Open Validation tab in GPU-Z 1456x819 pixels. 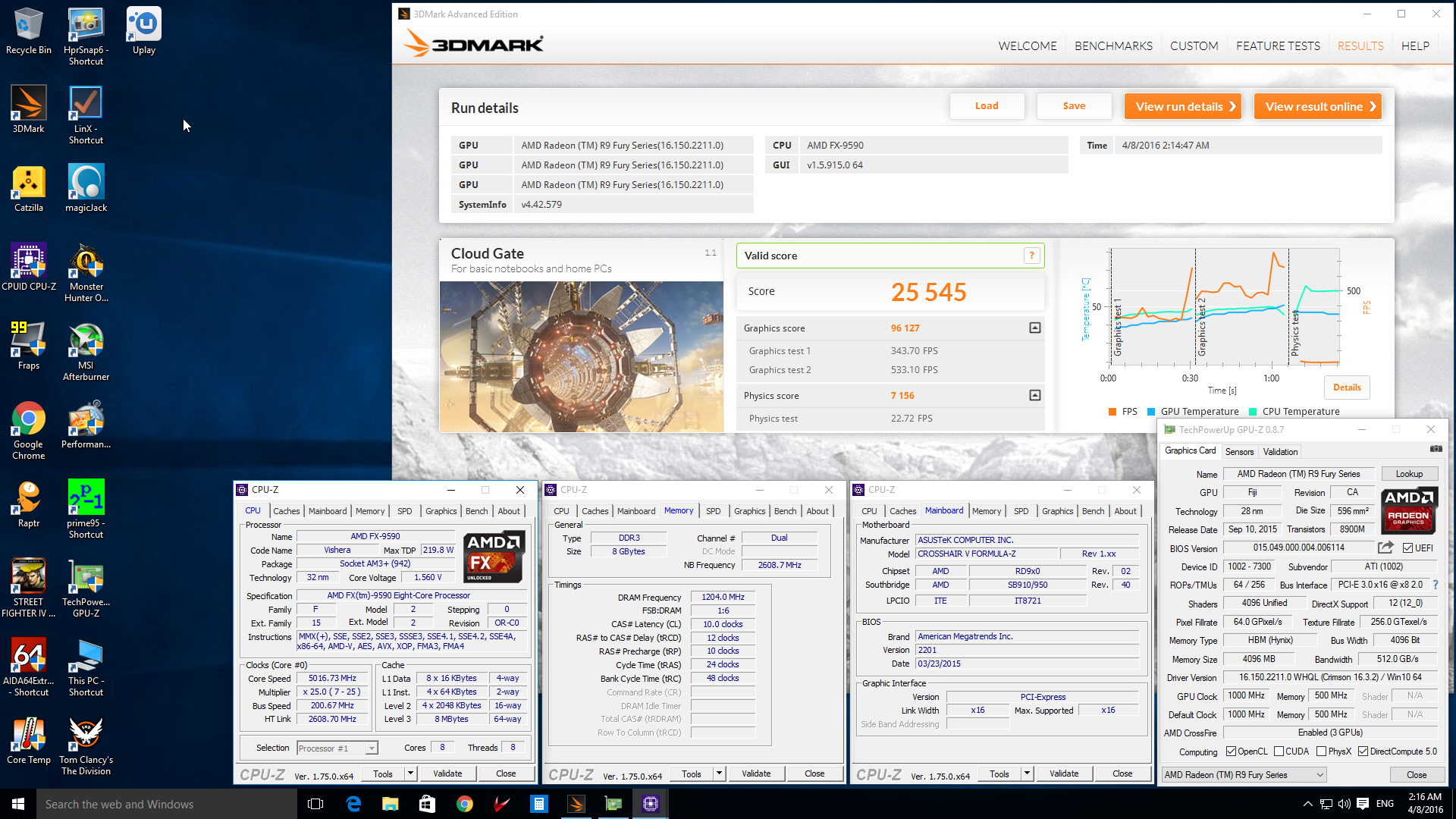coord(1280,451)
